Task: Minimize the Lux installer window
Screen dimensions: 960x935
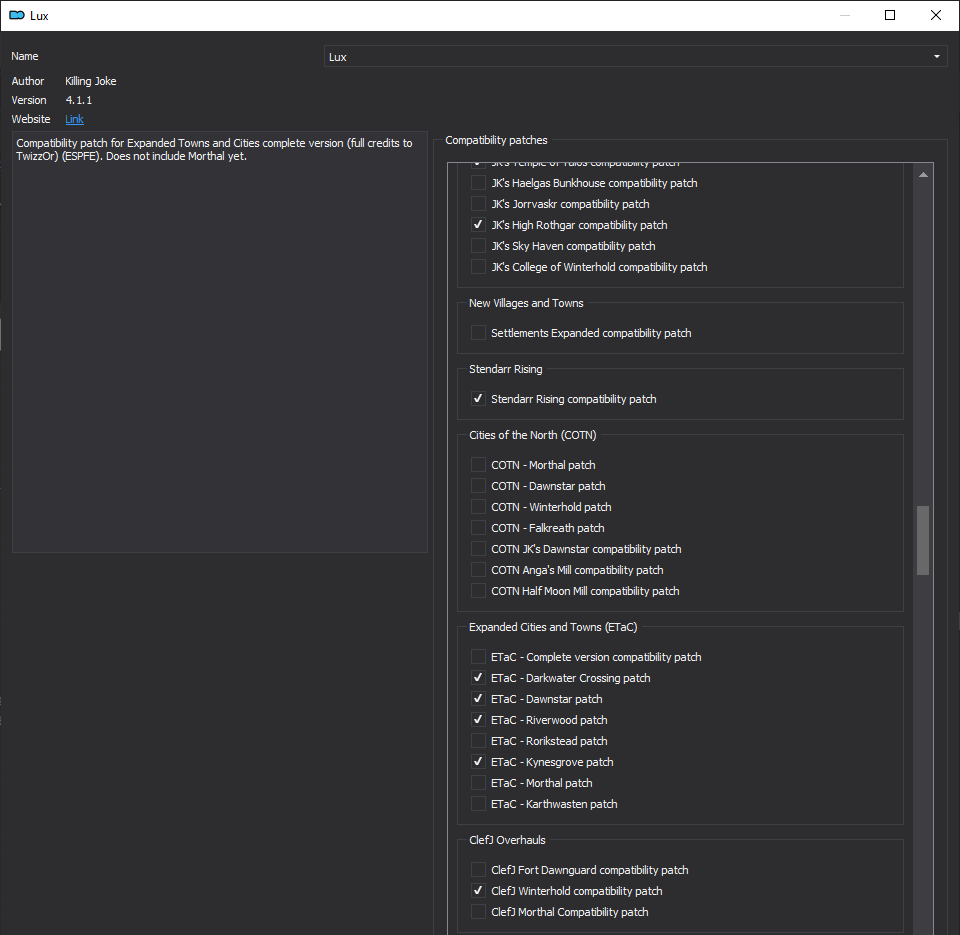Action: [844, 15]
